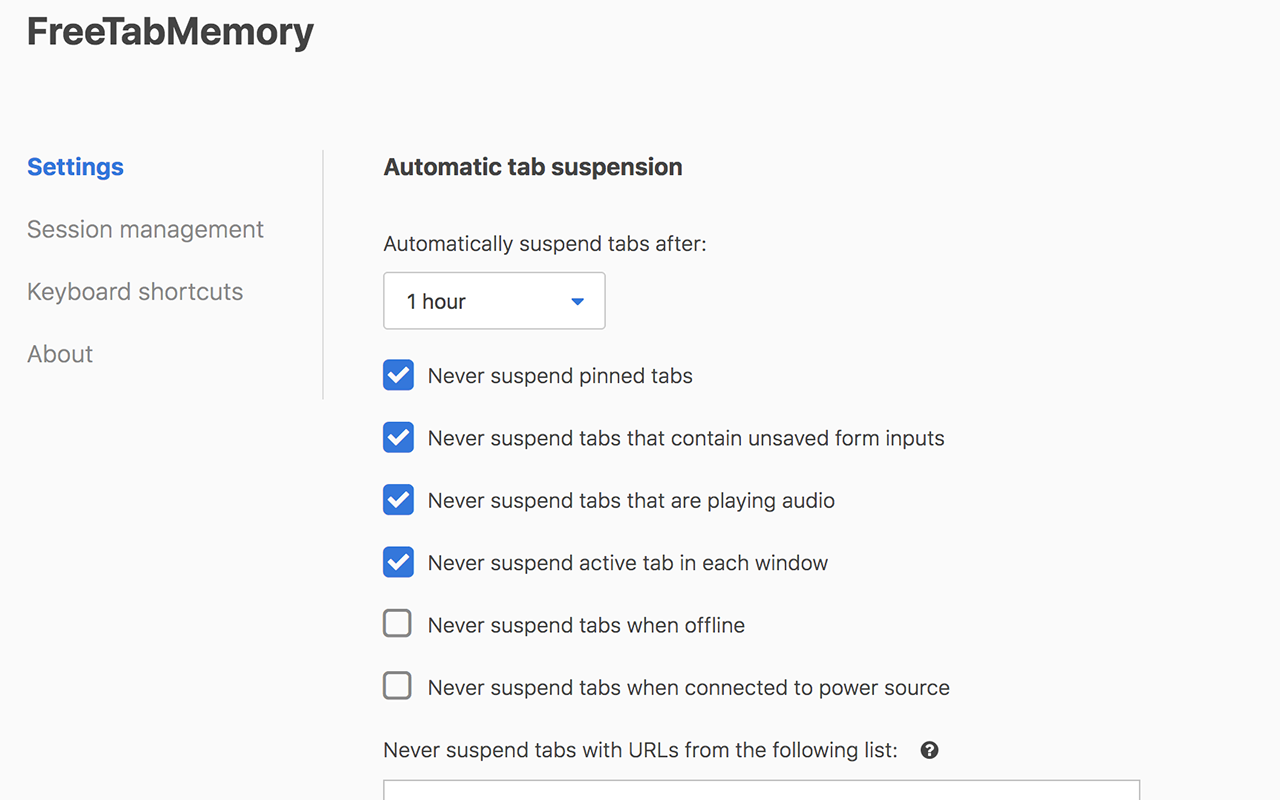Image resolution: width=1280 pixels, height=800 pixels.
Task: Click the 'Never suspend tabs with URLs' label
Action: (640, 749)
